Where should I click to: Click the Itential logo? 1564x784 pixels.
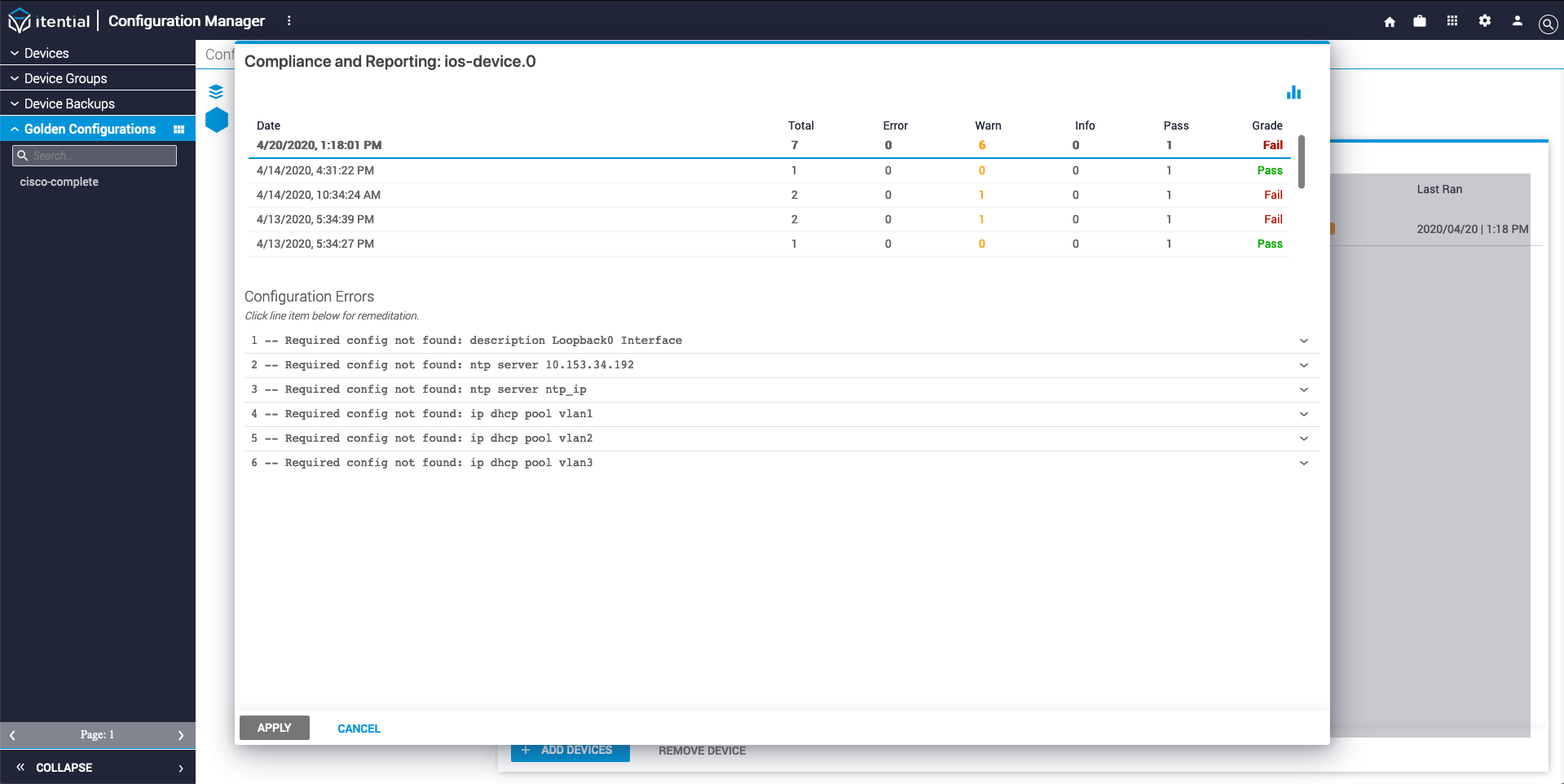coord(49,20)
